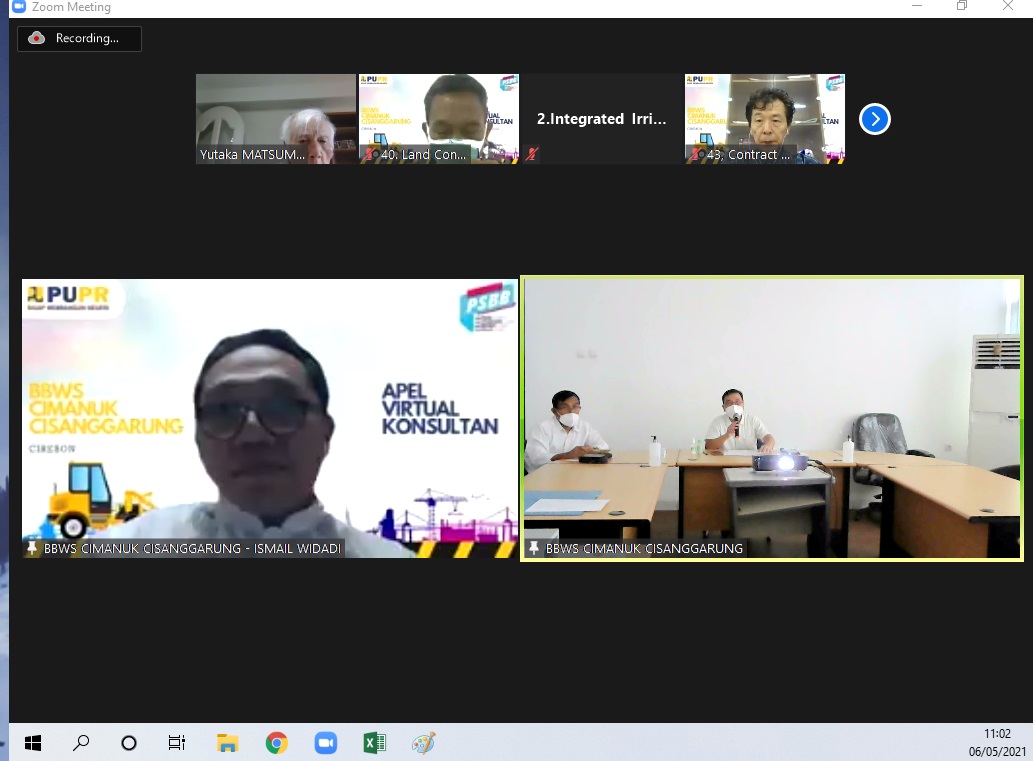Click the red recording cloud icon
This screenshot has width=1033, height=761.
tap(37, 38)
